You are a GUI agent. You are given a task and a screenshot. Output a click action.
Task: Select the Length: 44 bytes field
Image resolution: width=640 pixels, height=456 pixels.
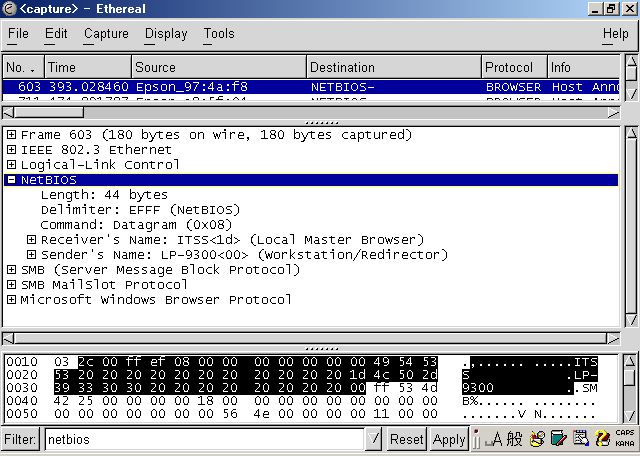[104, 195]
